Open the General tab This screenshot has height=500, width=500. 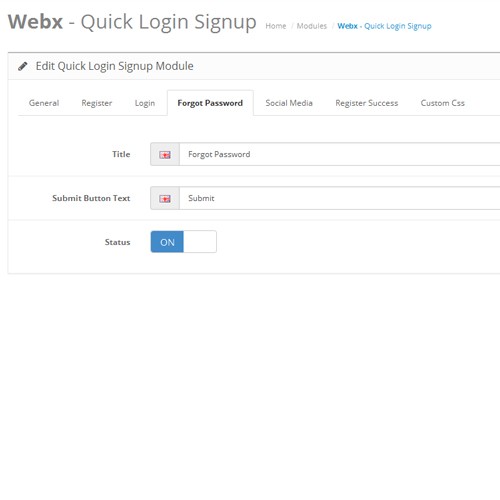pyautogui.click(x=44, y=103)
